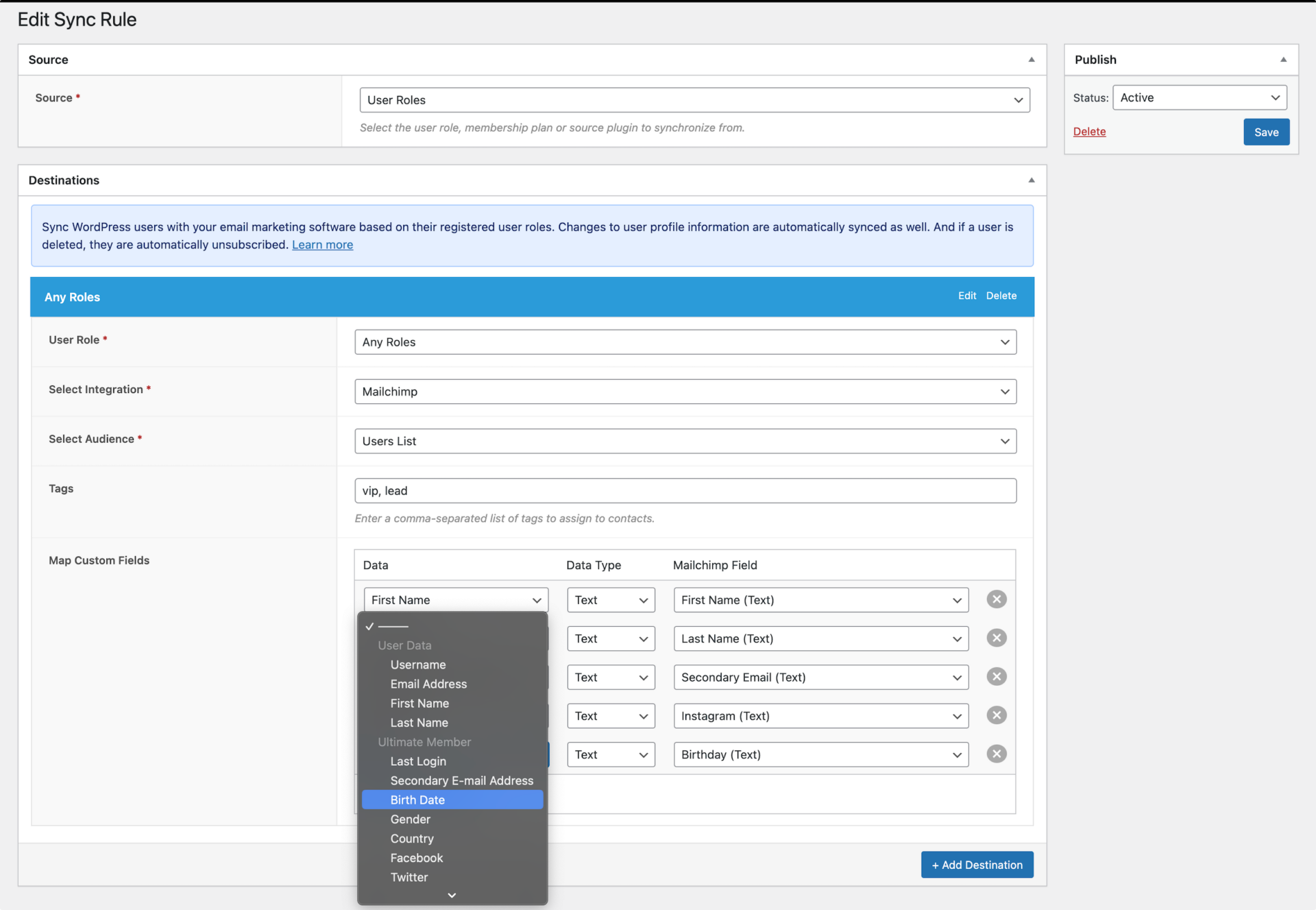Image resolution: width=1316 pixels, height=910 pixels.
Task: Click the Delete link for Any Roles destination
Action: 1003,295
